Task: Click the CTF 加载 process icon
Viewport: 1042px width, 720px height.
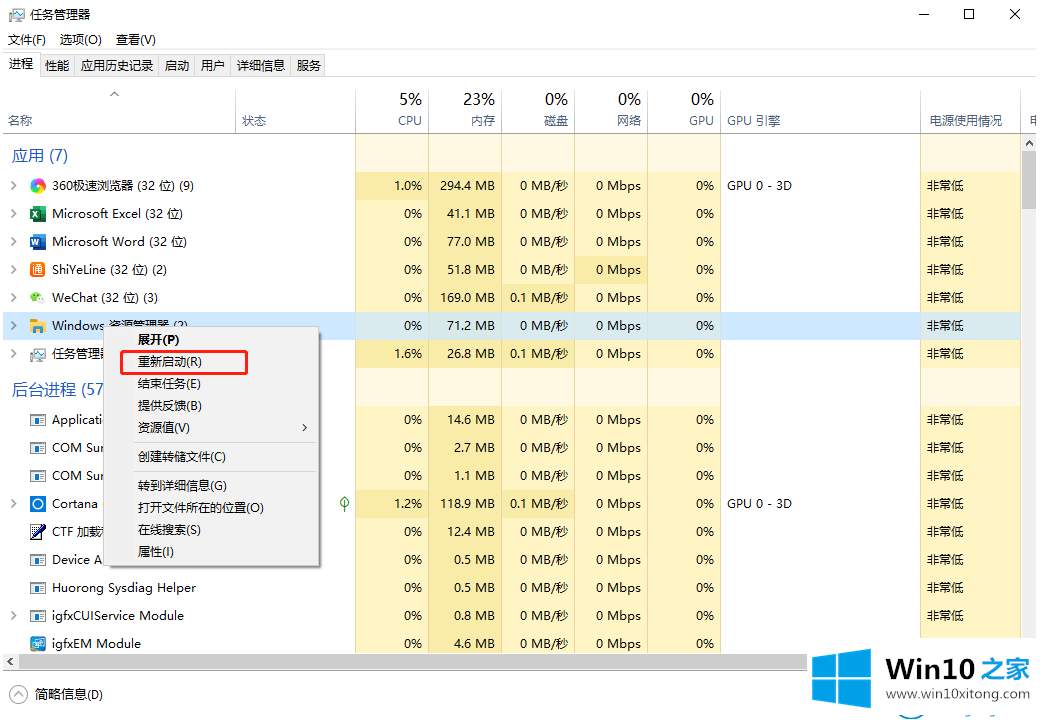Action: (x=38, y=532)
